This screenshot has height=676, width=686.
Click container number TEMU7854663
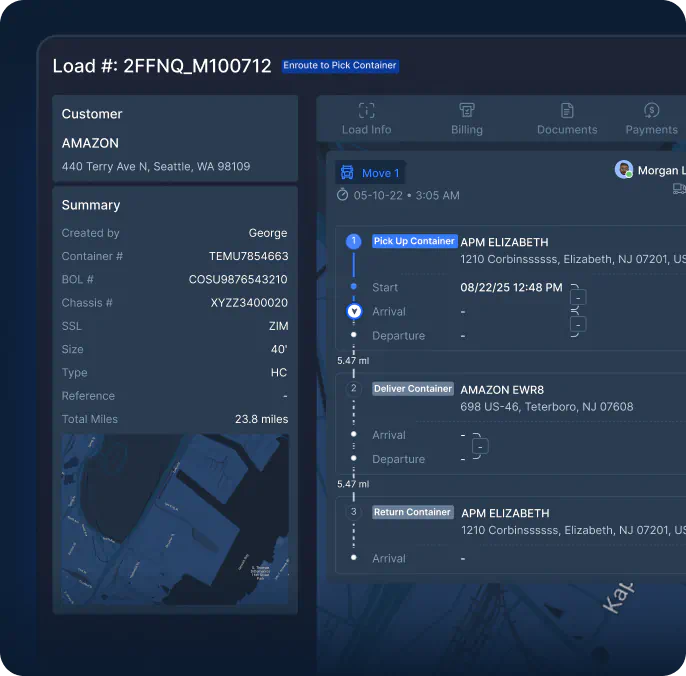pyautogui.click(x=248, y=256)
